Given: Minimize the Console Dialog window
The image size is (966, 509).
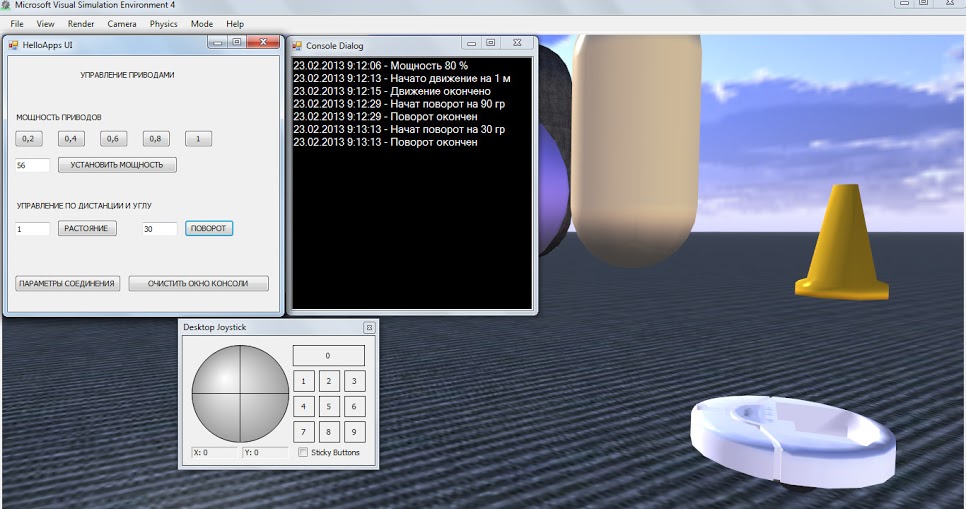Looking at the screenshot, I should tap(471, 43).
